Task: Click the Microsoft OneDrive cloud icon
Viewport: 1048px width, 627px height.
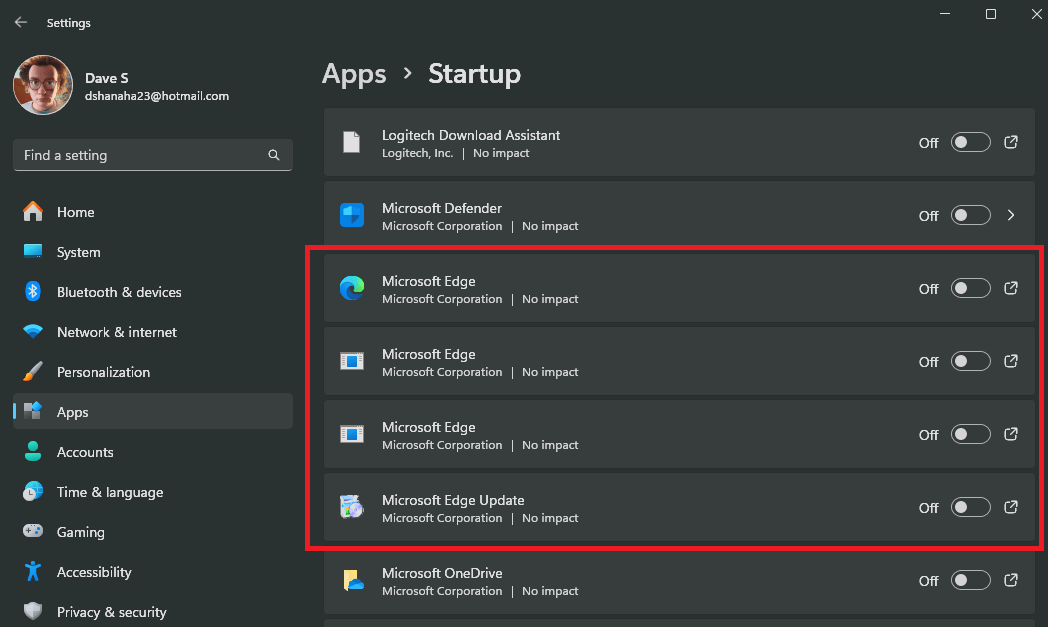Action: tap(352, 580)
